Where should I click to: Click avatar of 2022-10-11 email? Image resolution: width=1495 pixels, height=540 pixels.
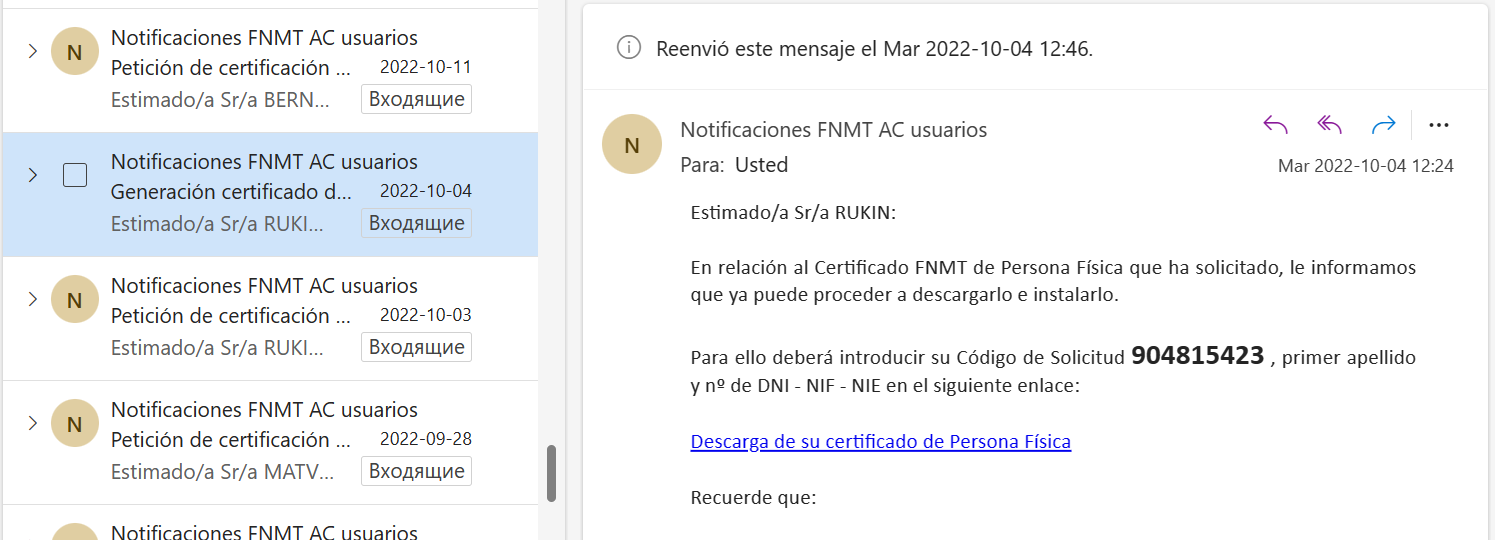click(74, 52)
